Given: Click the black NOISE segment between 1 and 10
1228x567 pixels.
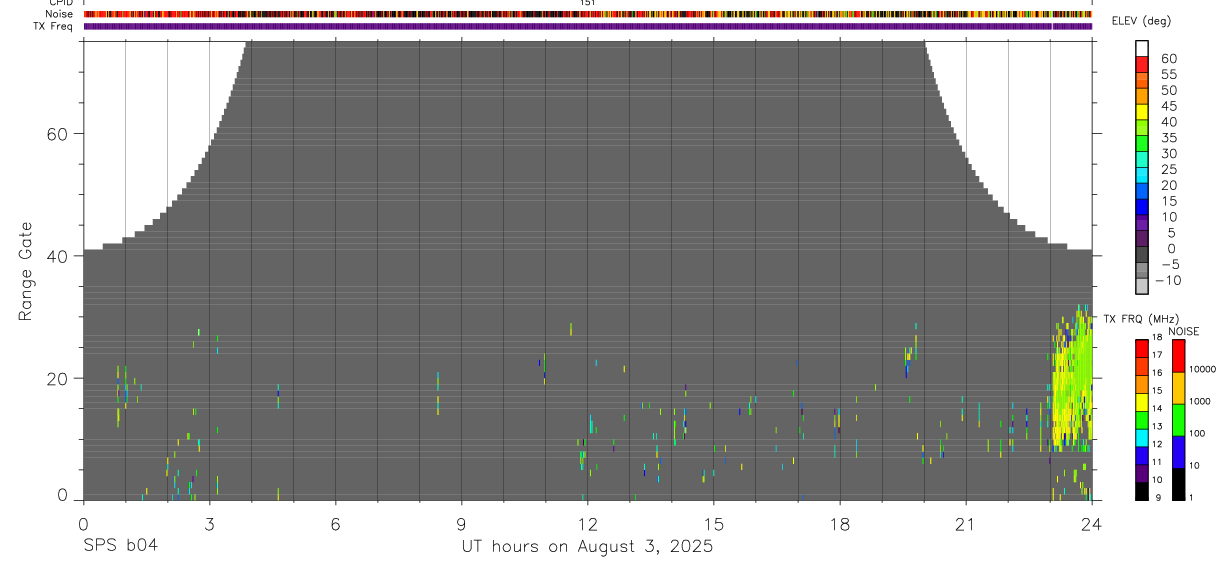Looking at the screenshot, I should tap(1178, 483).
